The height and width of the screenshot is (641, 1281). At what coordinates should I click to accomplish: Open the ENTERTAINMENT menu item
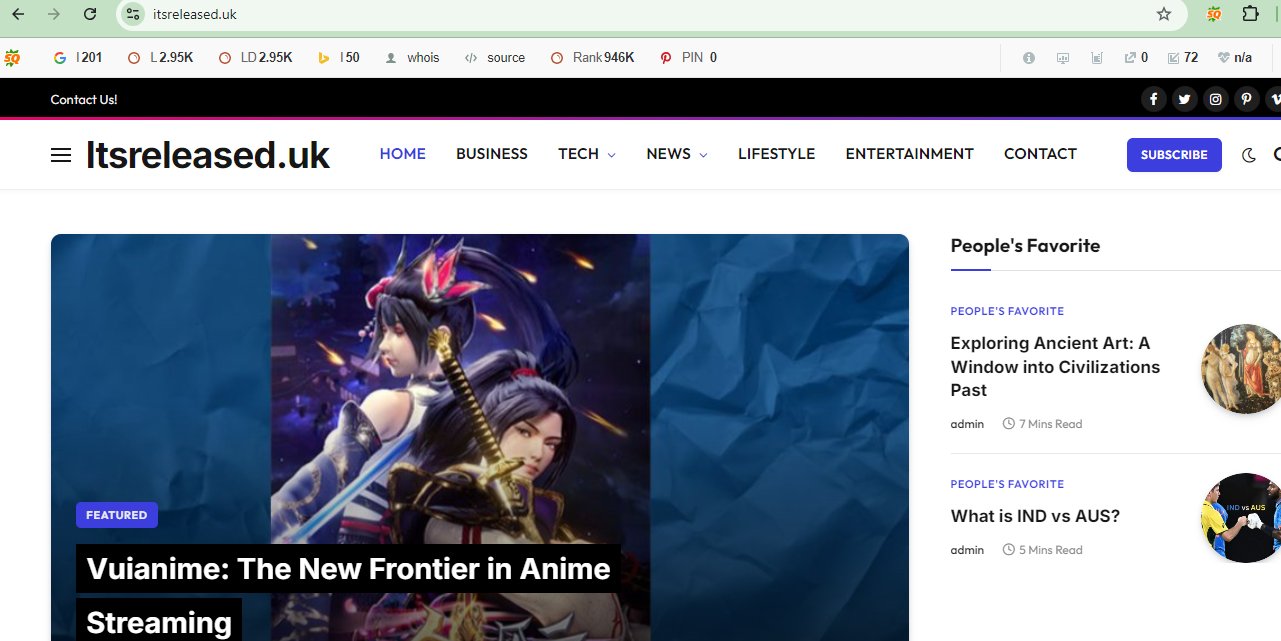(909, 154)
